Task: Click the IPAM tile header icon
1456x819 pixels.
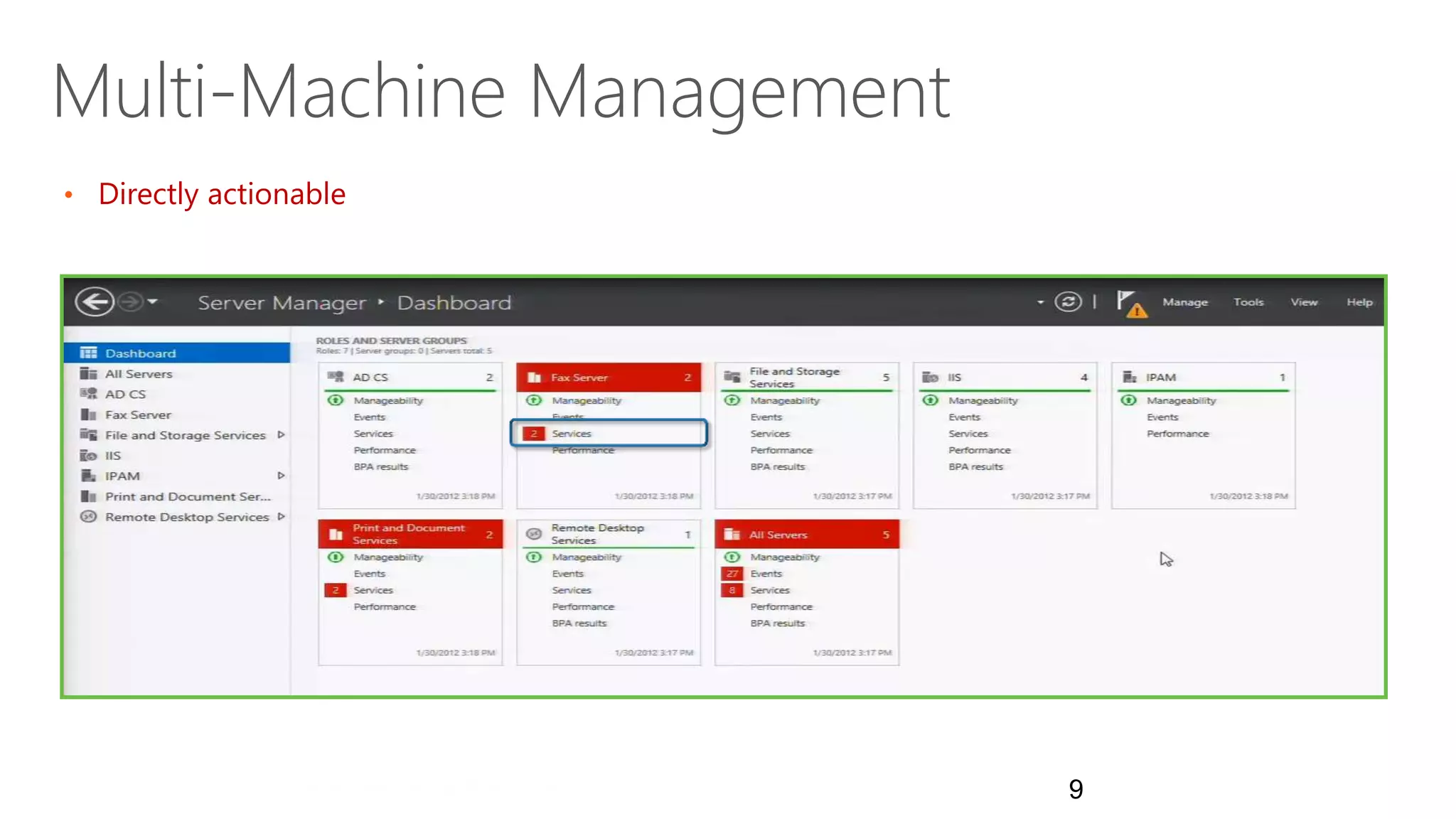Action: click(x=1130, y=377)
